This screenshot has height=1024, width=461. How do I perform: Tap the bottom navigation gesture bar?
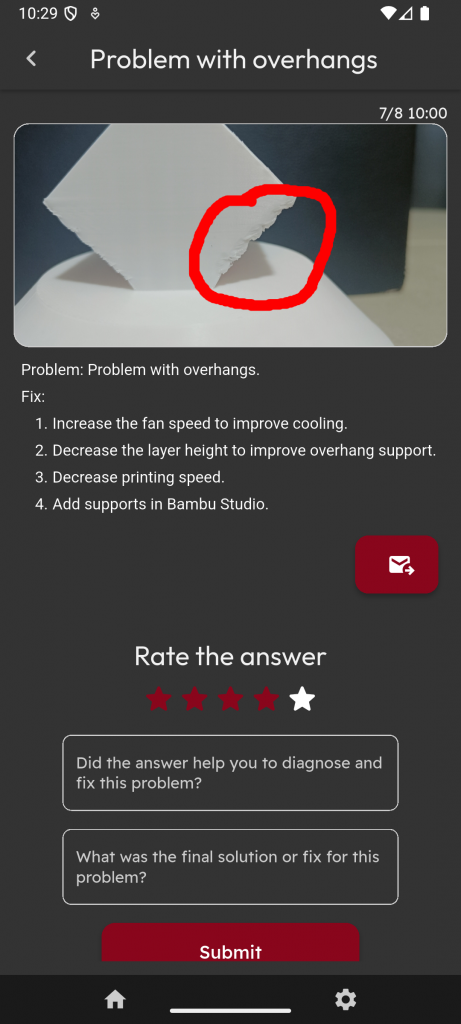pos(230,1010)
